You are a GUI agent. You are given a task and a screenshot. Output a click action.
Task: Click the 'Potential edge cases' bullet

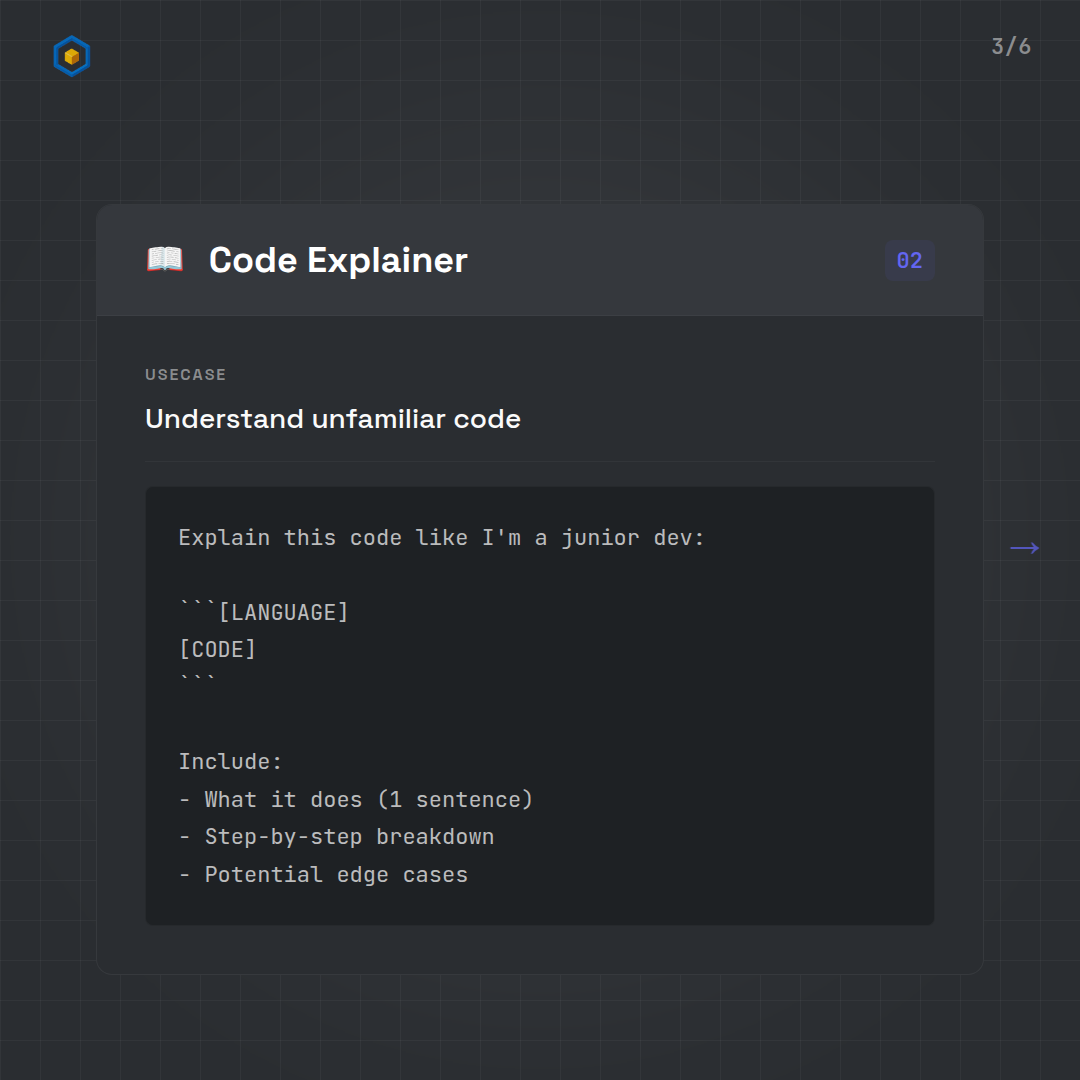pyautogui.click(x=335, y=875)
